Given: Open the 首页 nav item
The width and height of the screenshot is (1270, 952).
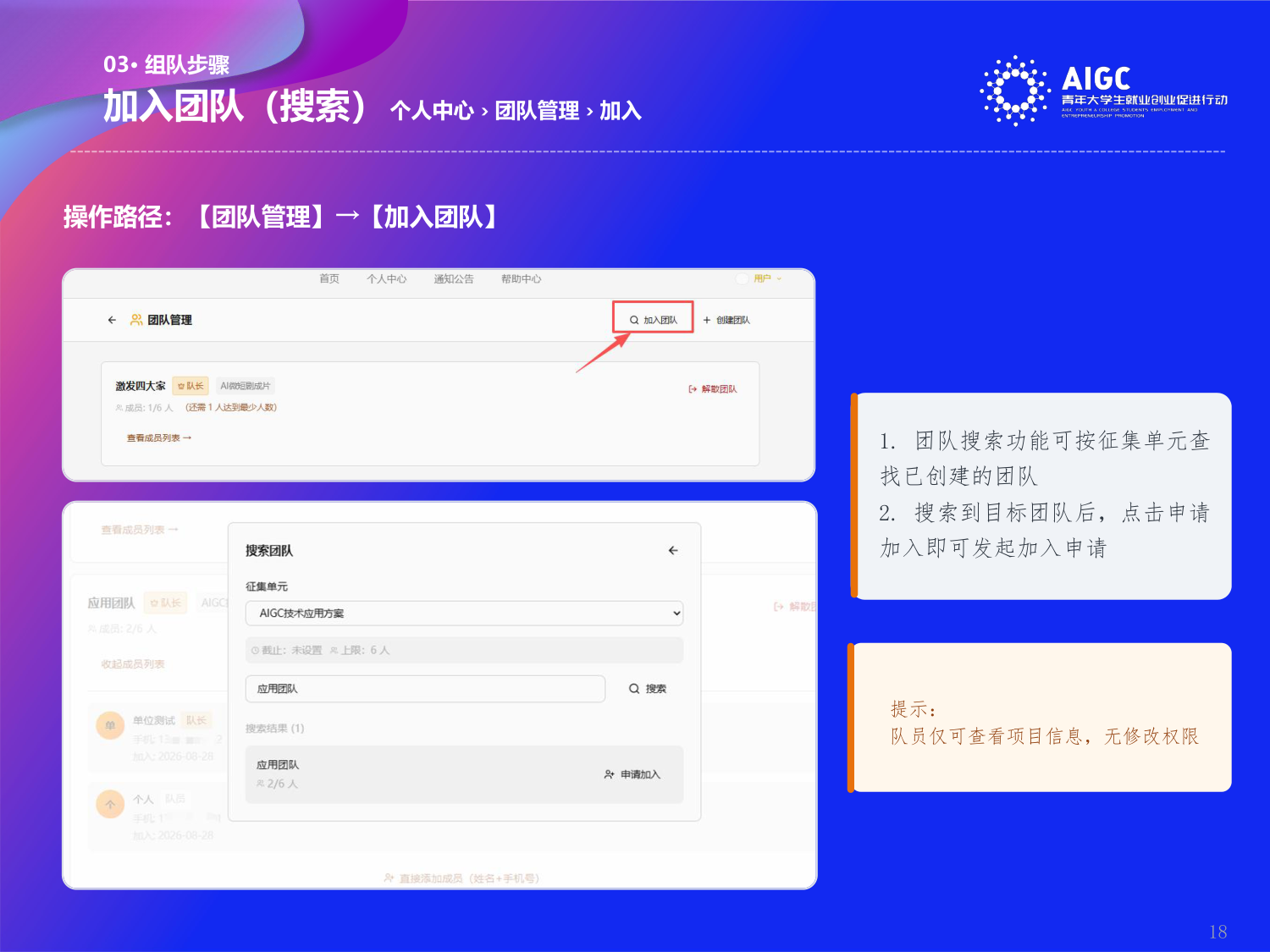Looking at the screenshot, I should click(x=329, y=278).
